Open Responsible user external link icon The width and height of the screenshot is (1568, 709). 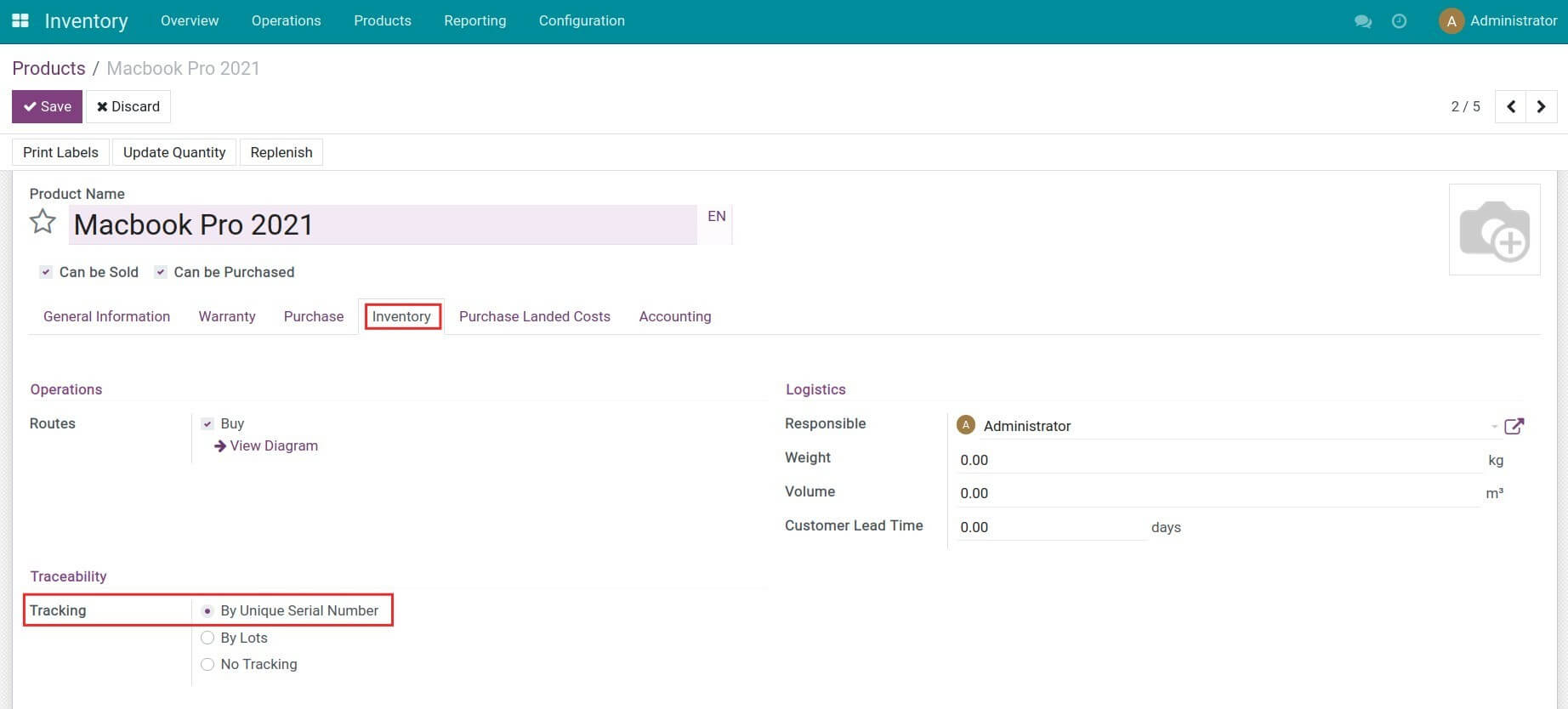[1514, 426]
